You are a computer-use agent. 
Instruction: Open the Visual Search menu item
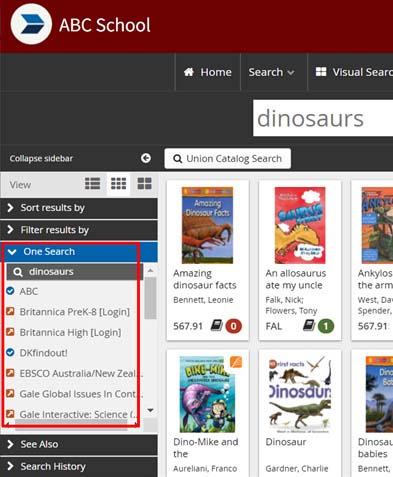click(x=354, y=72)
